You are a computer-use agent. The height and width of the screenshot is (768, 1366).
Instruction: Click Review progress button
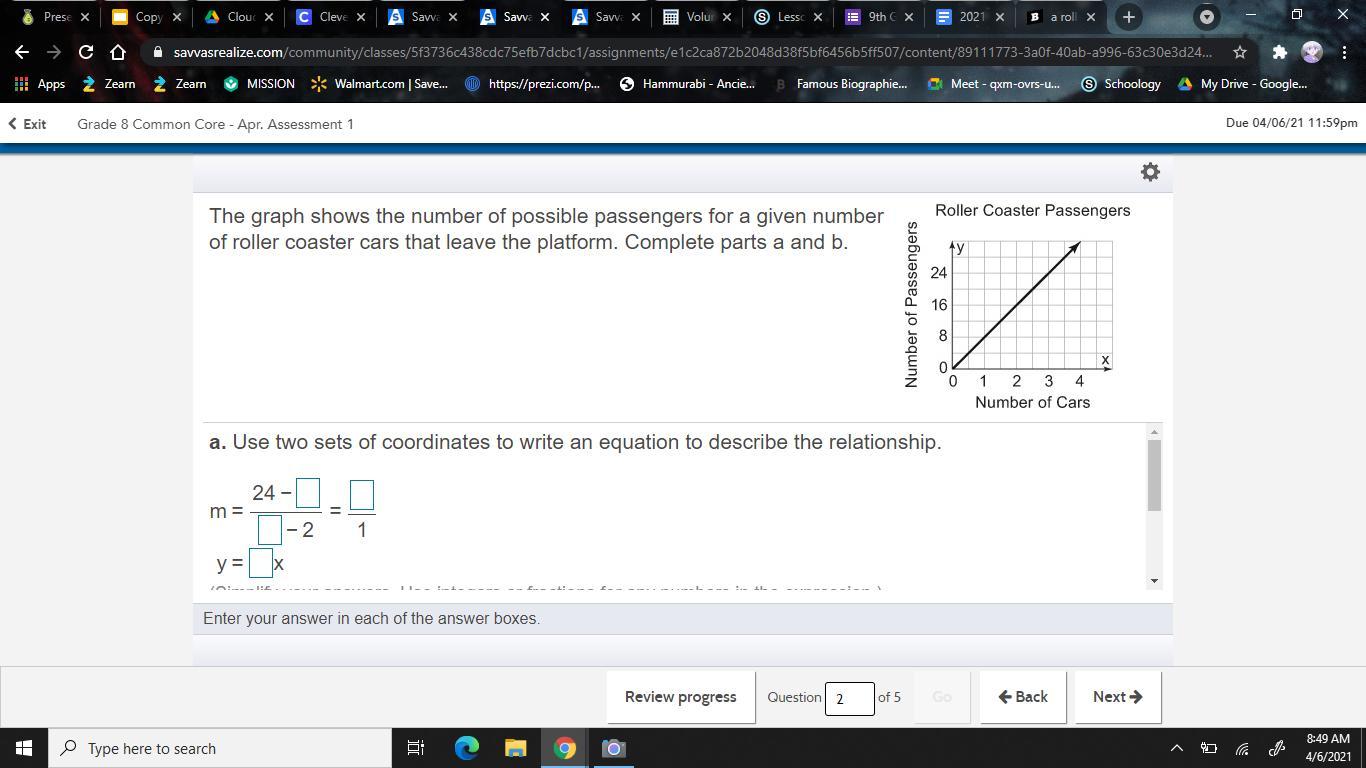(680, 697)
